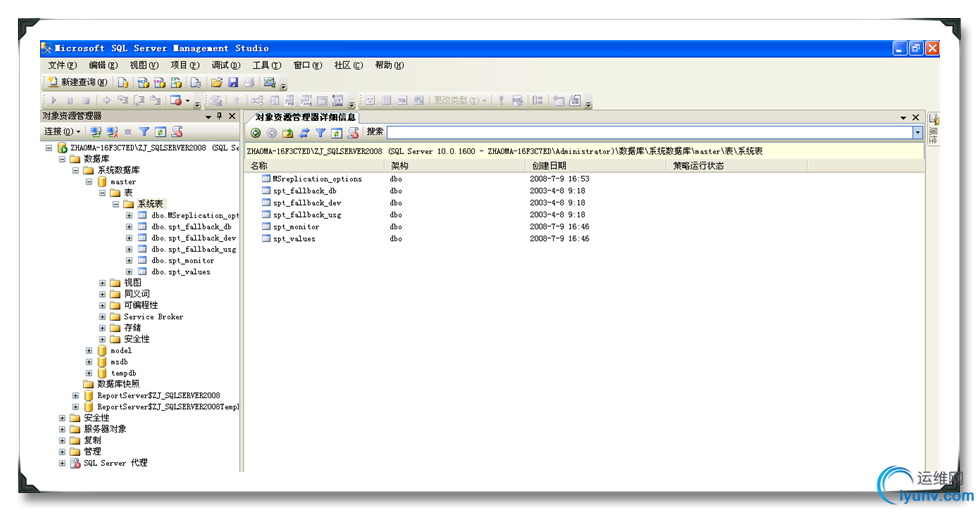The width and height of the screenshot is (980, 512).
Task: Click the Filter funnel icon in Object Explorer toolbar
Action: pos(144,132)
